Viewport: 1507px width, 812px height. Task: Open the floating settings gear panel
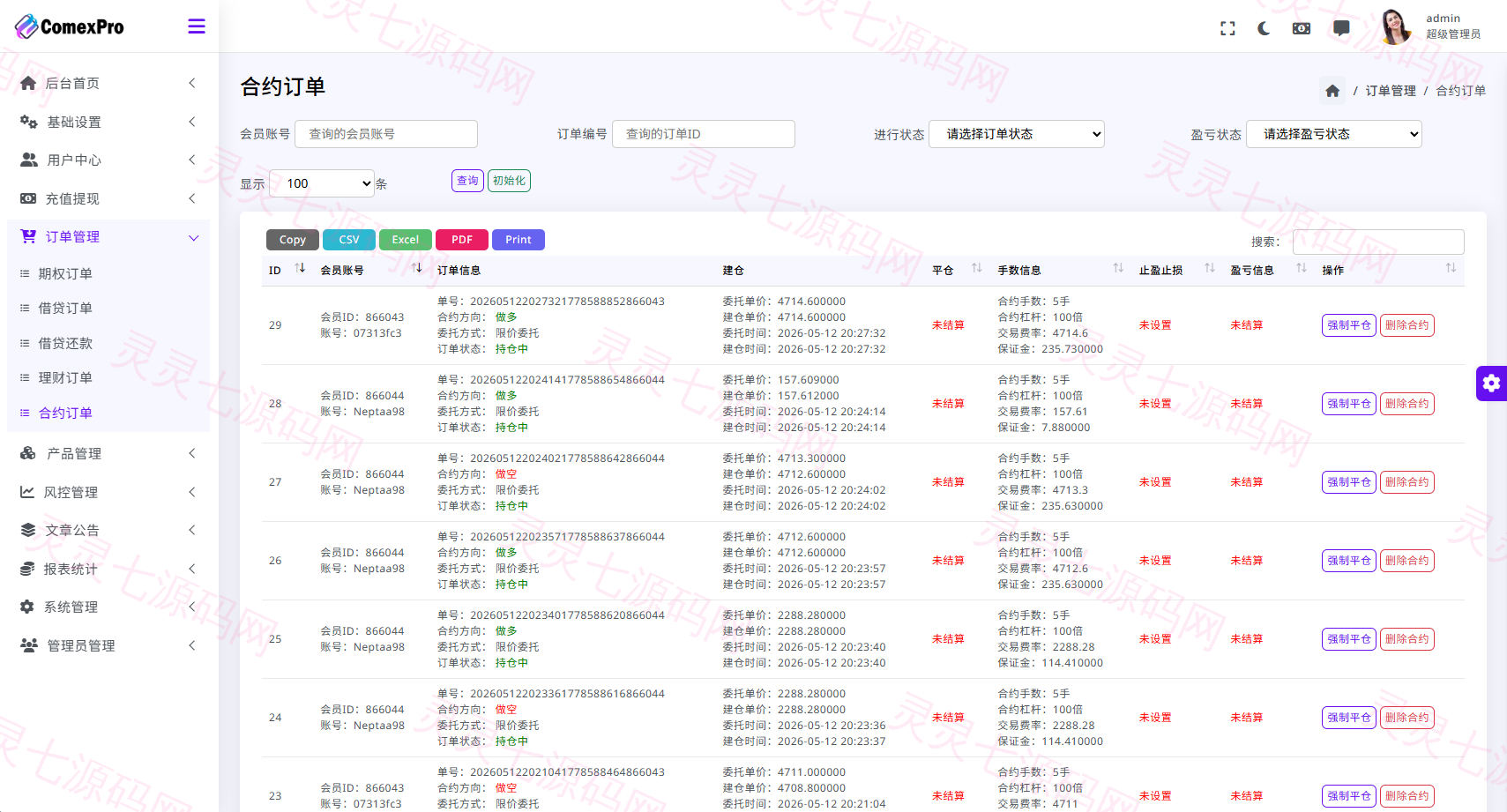click(x=1491, y=384)
